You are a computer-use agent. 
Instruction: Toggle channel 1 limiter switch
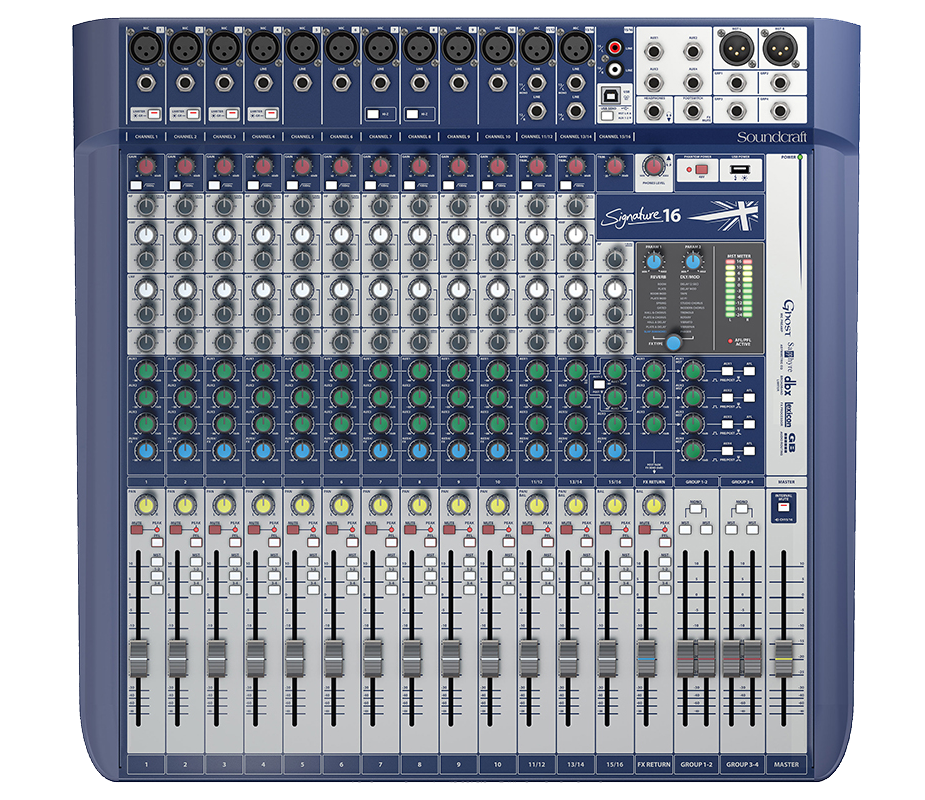coord(153,113)
